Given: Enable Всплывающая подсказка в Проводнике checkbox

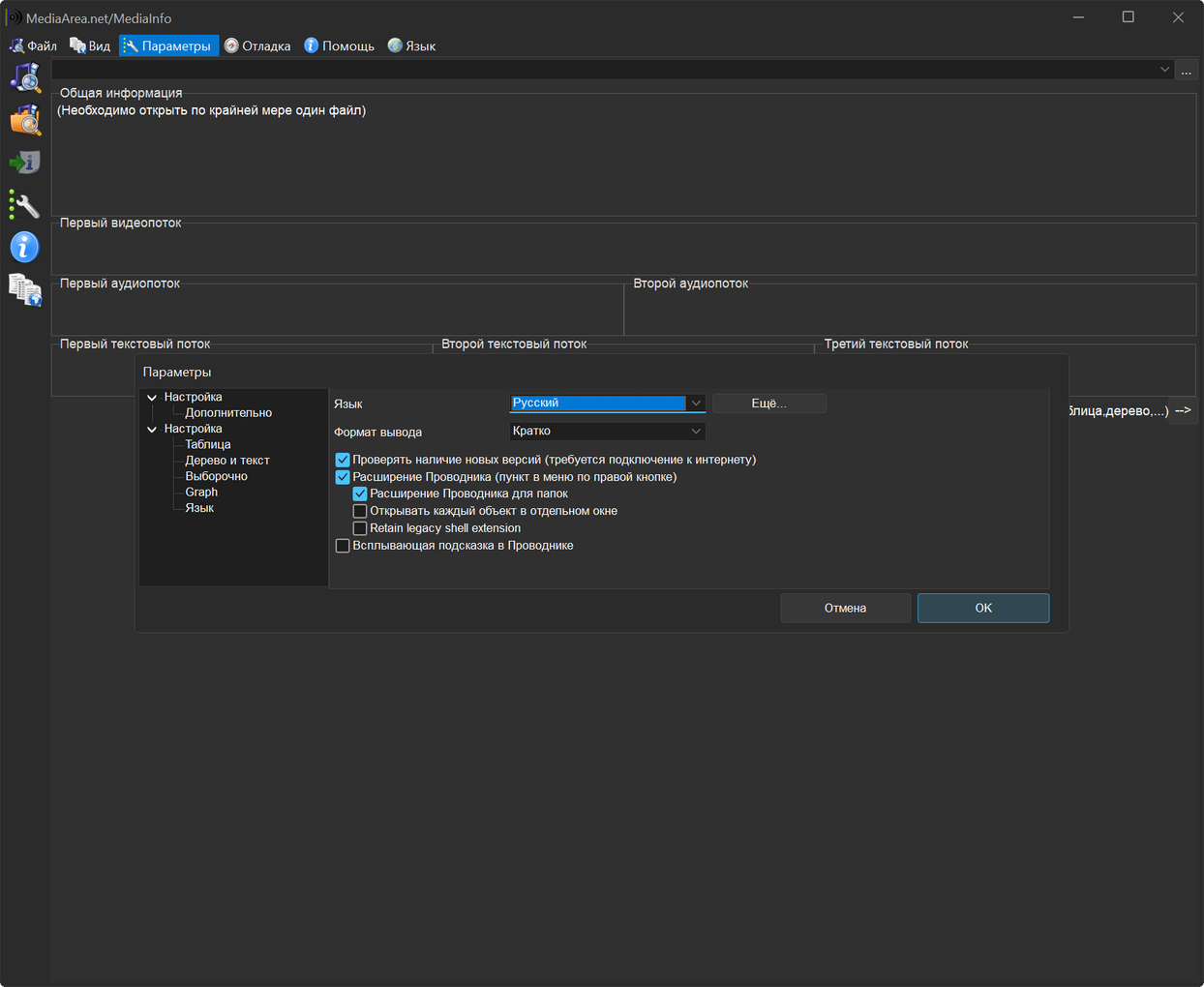Looking at the screenshot, I should tap(343, 546).
